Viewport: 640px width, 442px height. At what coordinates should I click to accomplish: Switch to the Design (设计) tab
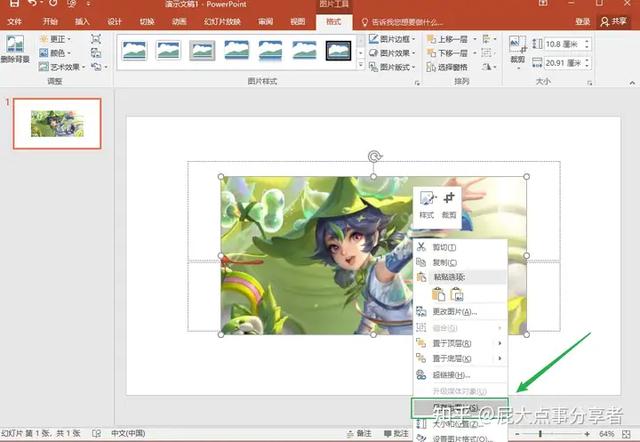coord(114,22)
